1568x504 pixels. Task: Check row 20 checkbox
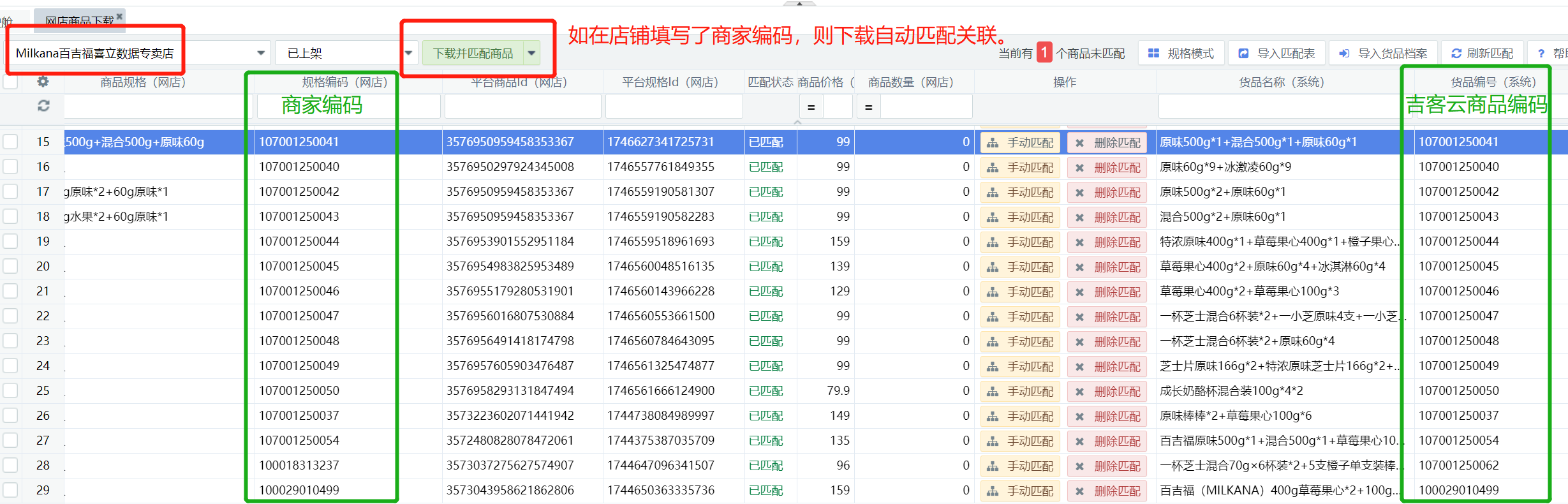tap(11, 266)
